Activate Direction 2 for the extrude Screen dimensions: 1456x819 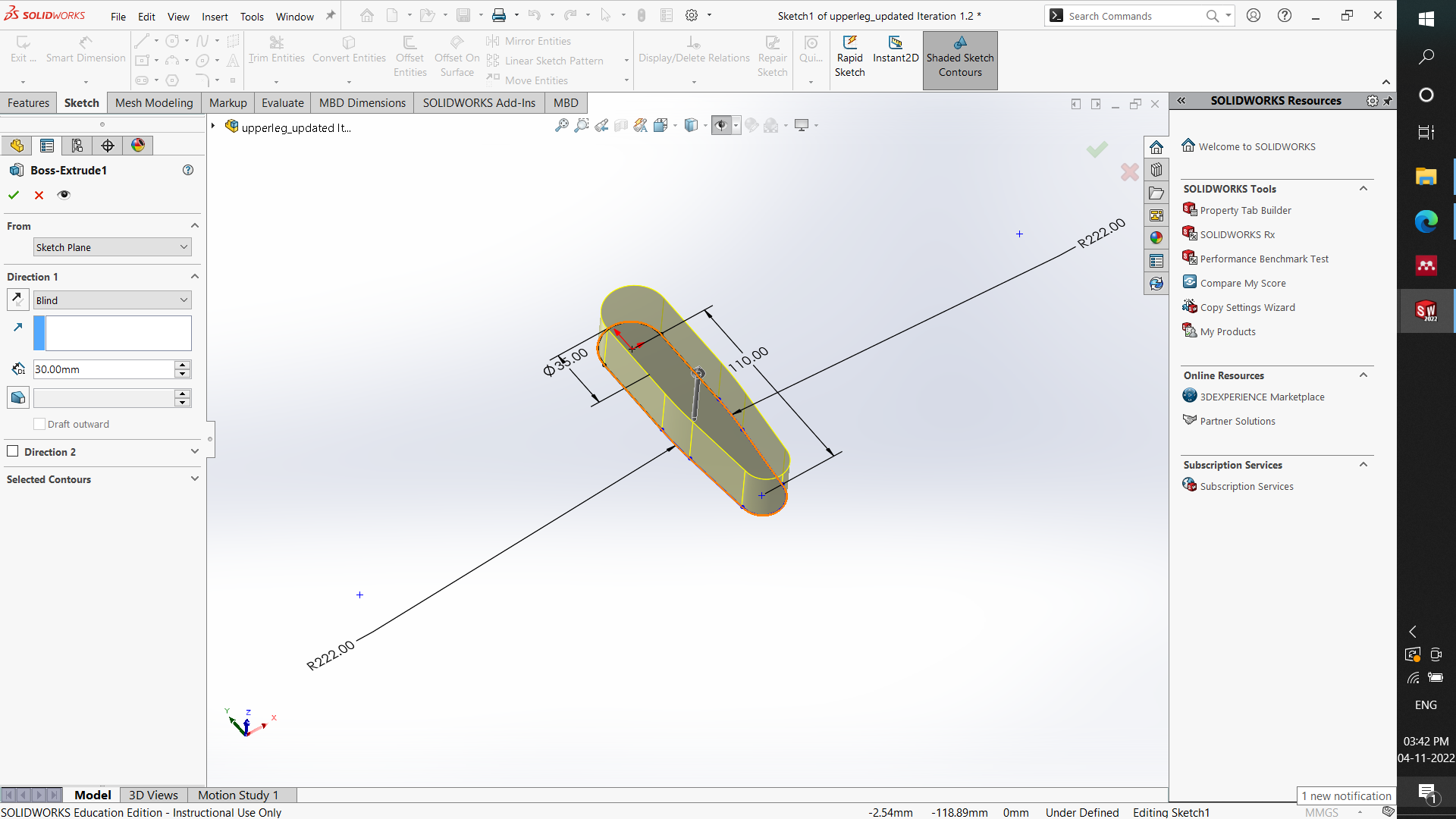[13, 451]
